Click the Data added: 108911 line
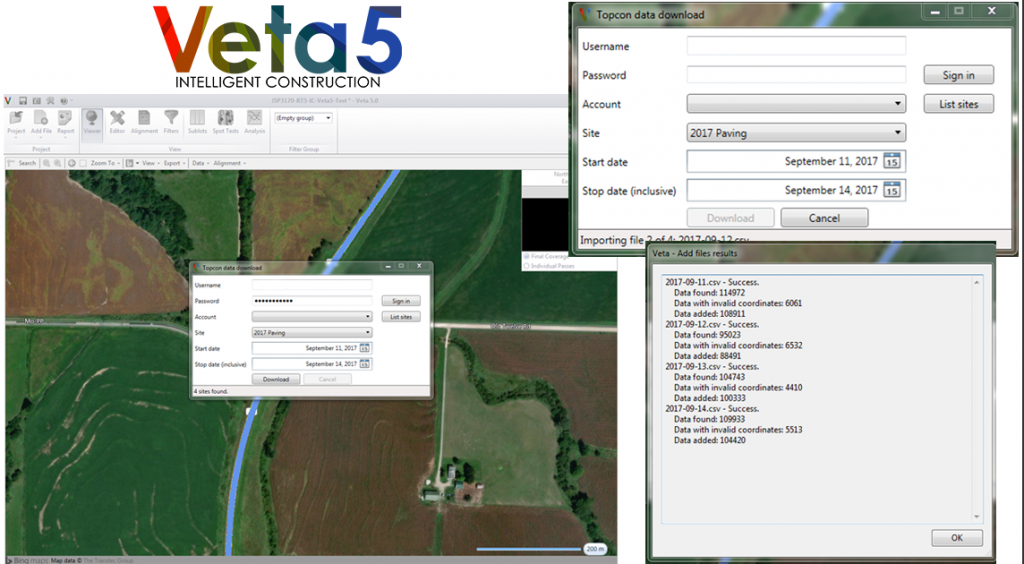This screenshot has height=564, width=1024. click(709, 314)
